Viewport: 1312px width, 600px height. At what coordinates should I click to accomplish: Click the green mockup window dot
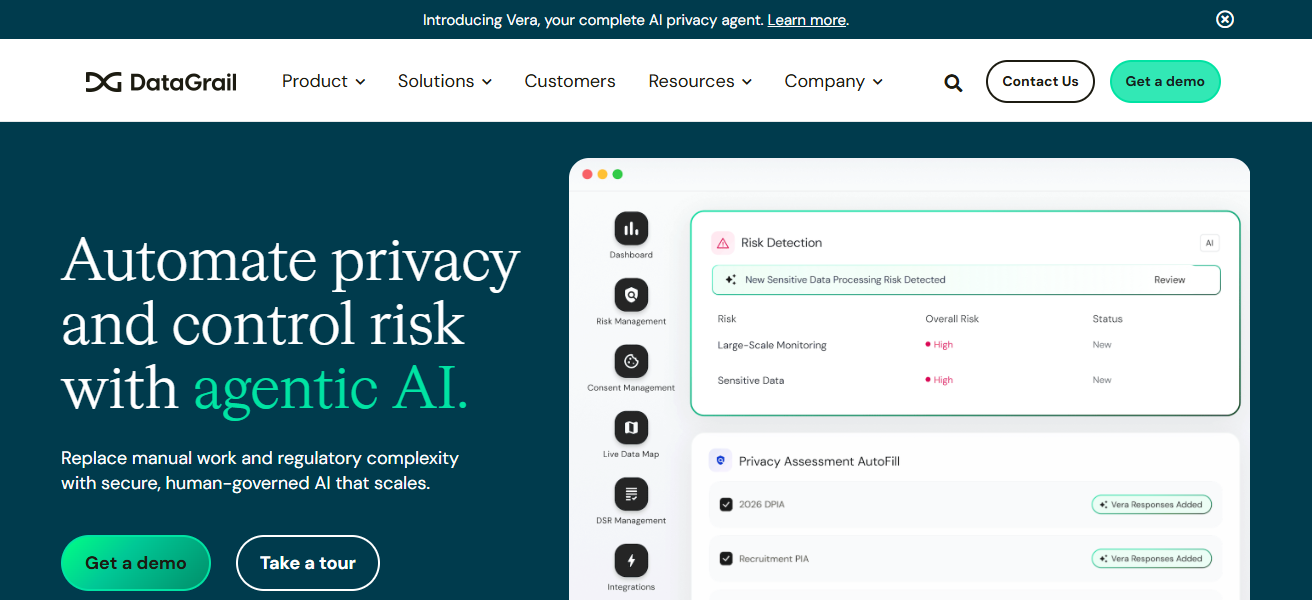(x=617, y=174)
